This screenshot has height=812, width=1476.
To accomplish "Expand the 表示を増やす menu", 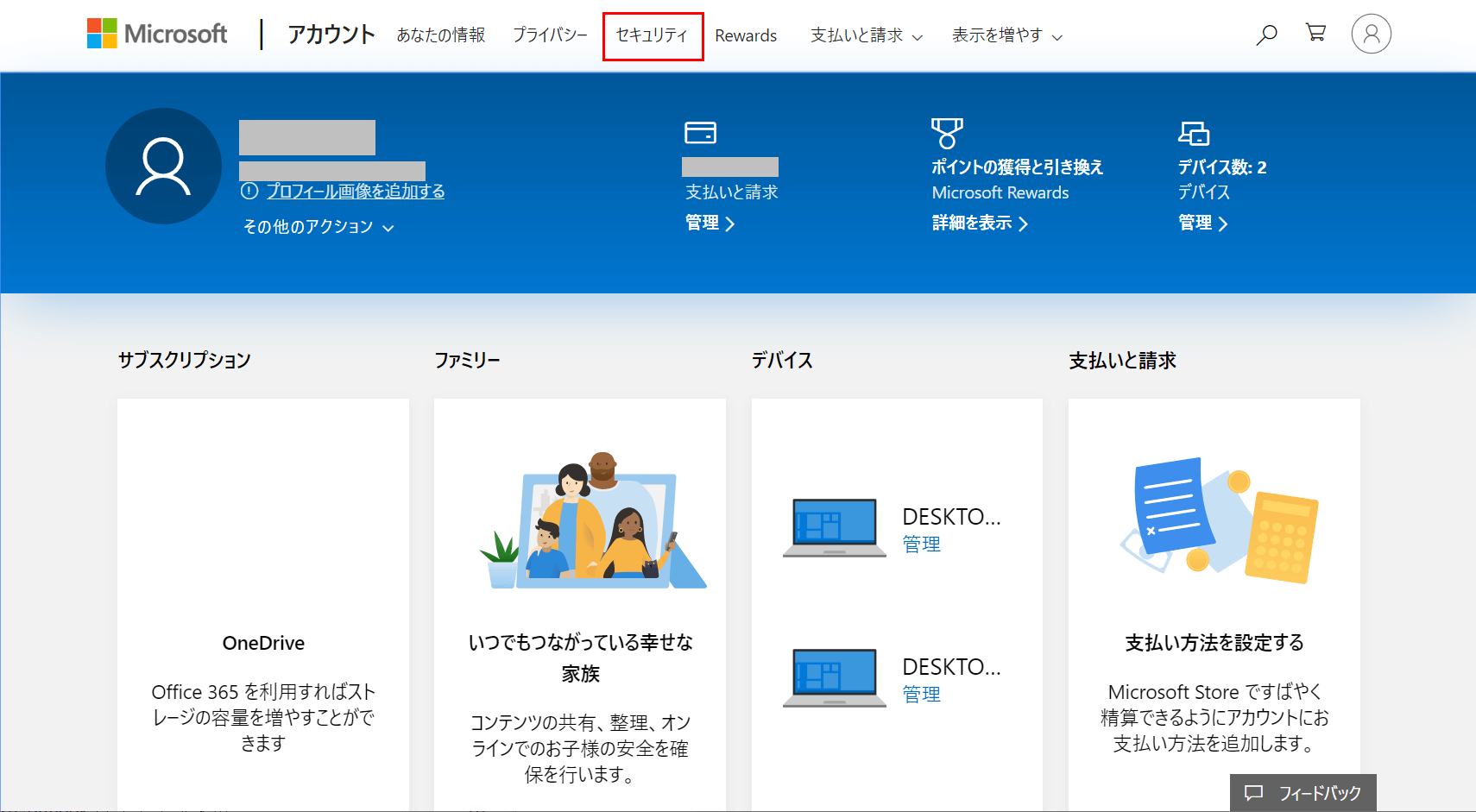I will pos(1006,35).
